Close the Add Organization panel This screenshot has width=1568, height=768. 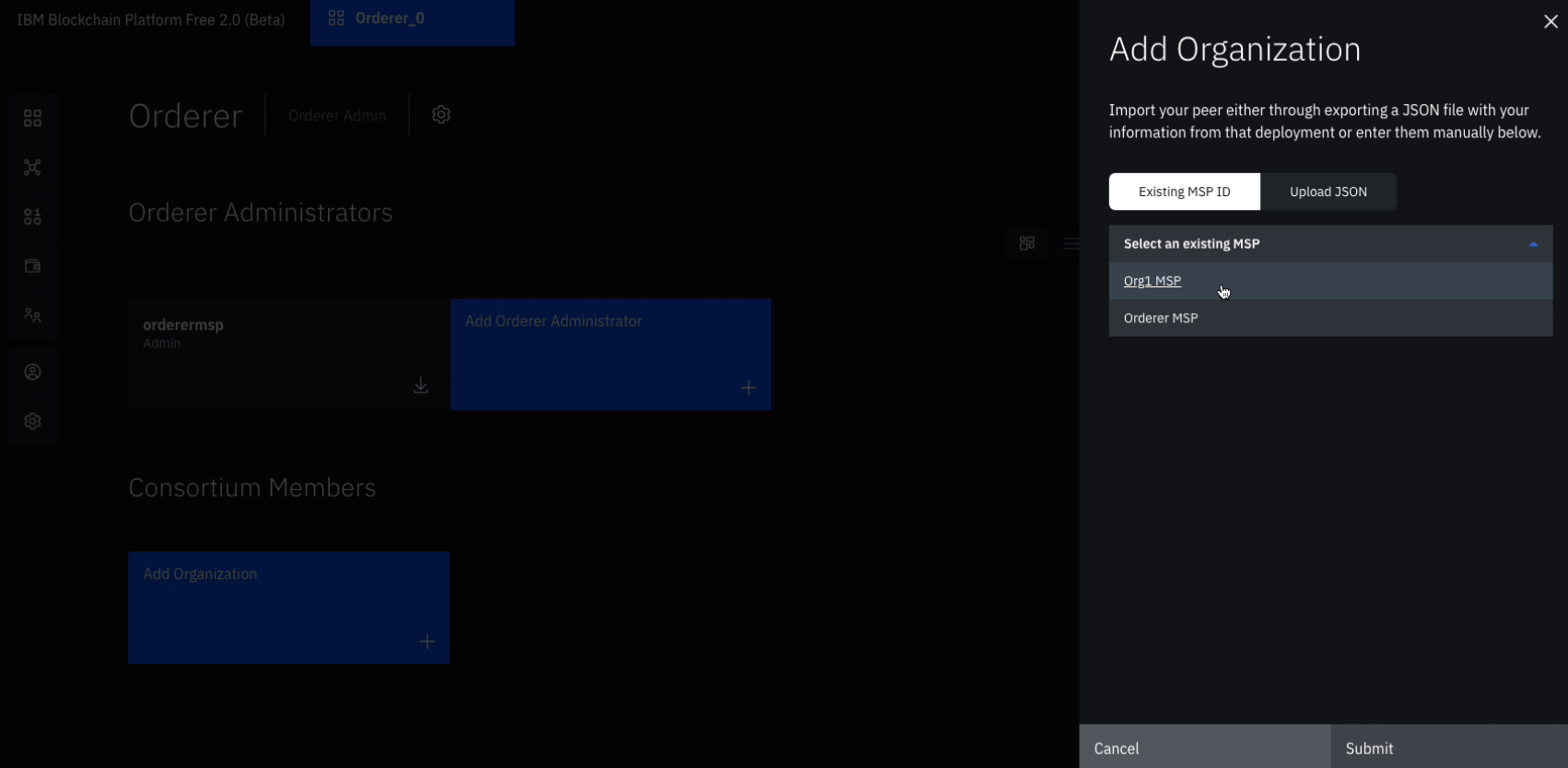pos(1550,21)
